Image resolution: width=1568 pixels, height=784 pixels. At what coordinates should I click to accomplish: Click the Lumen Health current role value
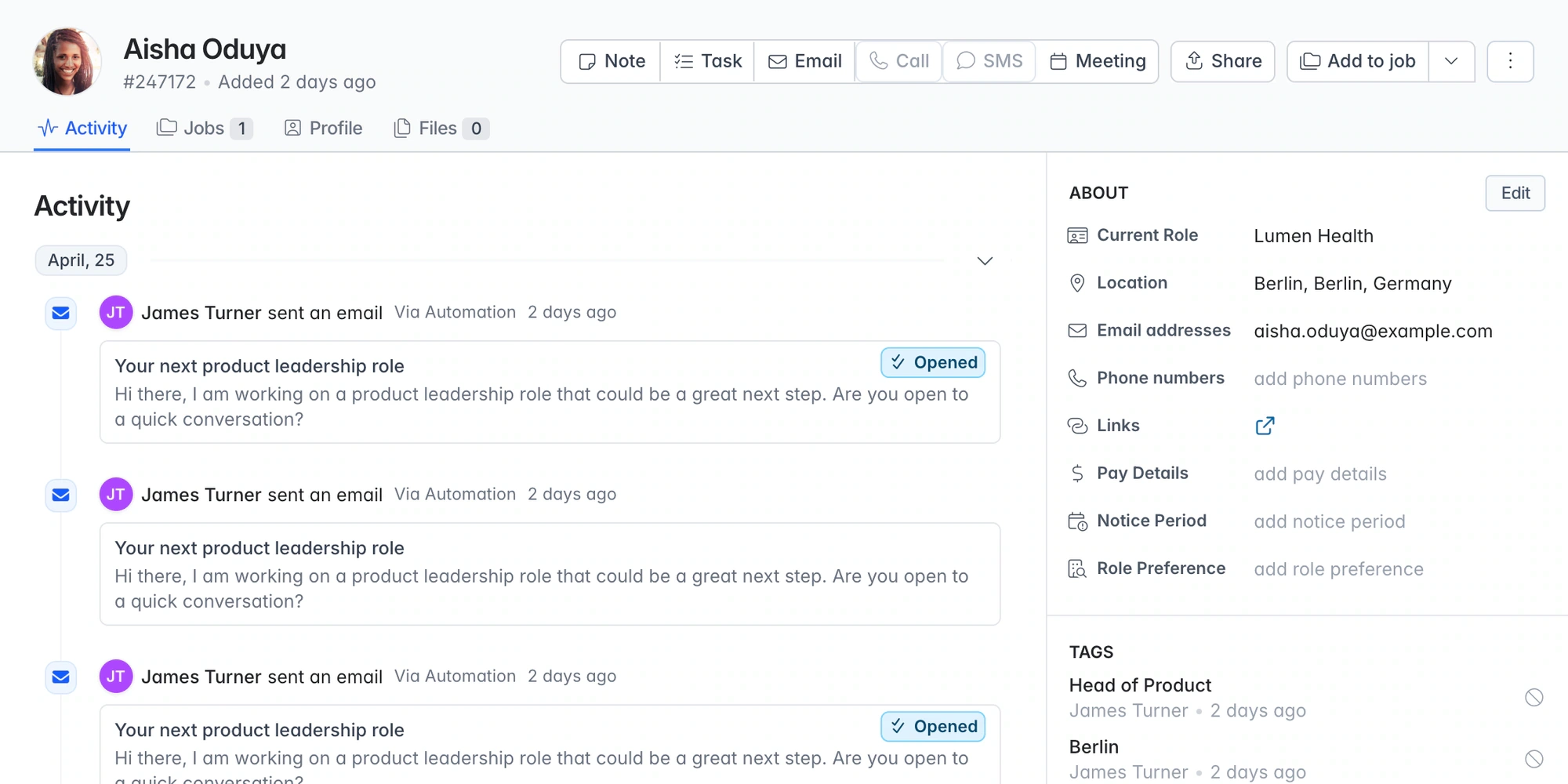(1313, 236)
